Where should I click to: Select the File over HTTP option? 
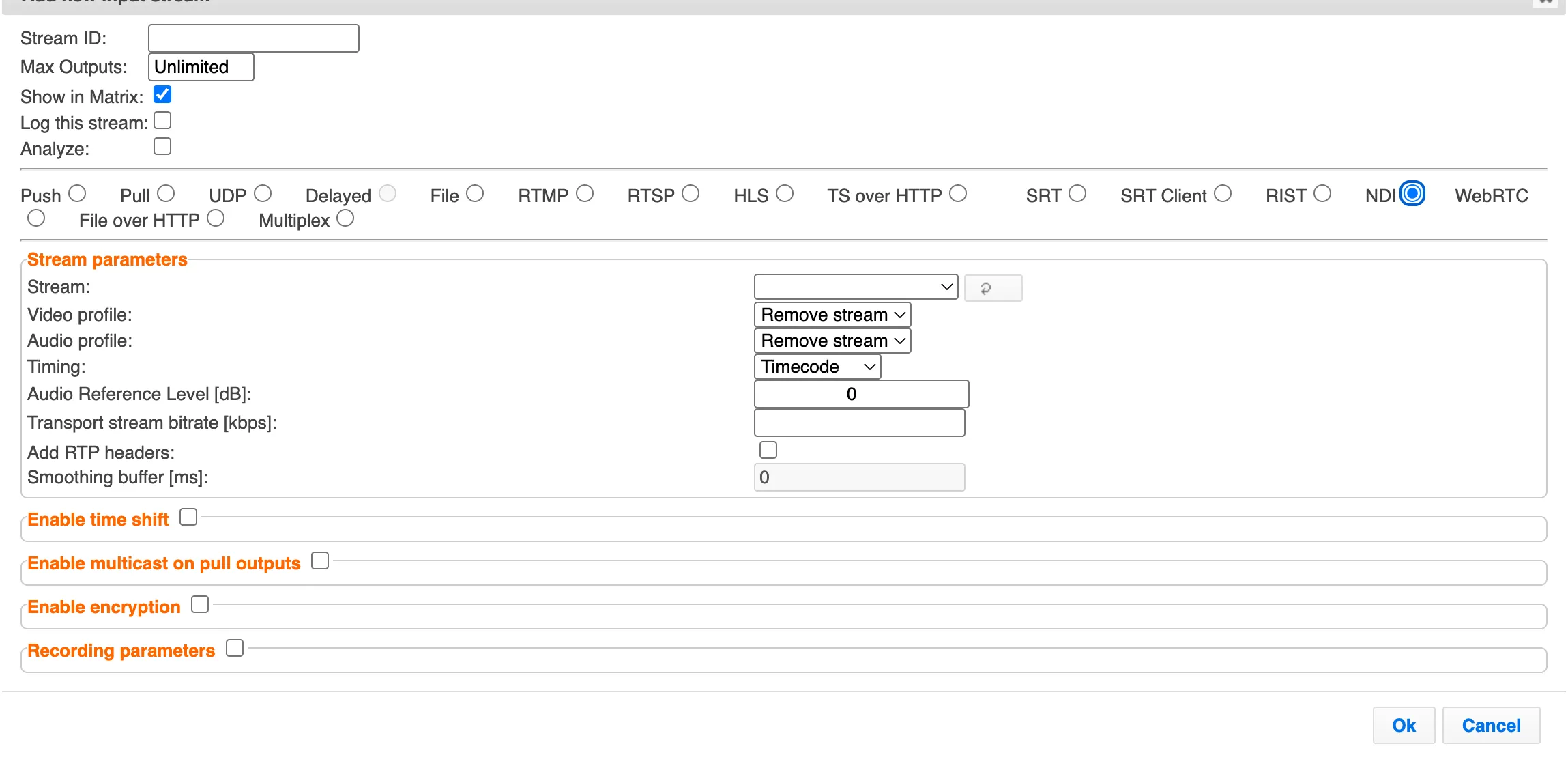[216, 218]
